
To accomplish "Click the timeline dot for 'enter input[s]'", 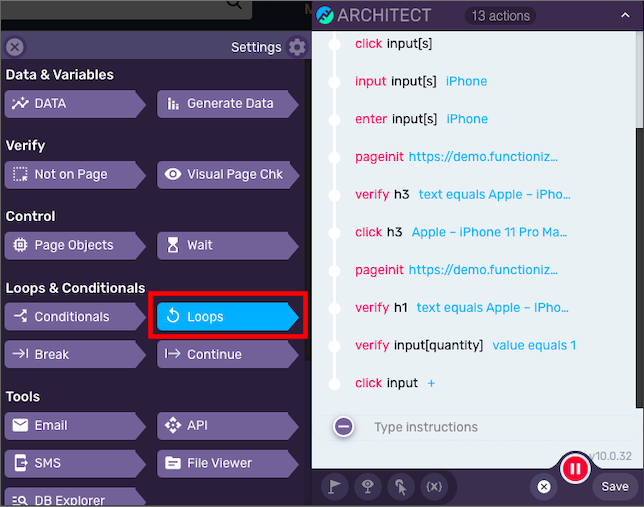I will point(335,120).
